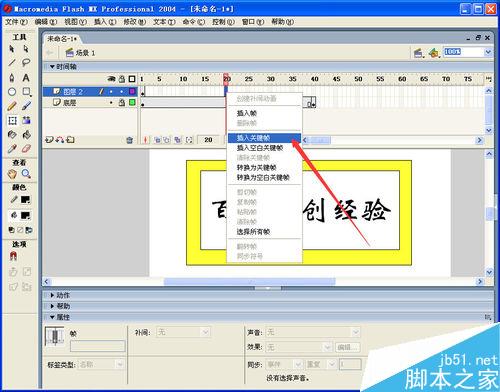Toggle visibility dot of the bottom layer
Screen dimensions: 500x392
(111, 103)
